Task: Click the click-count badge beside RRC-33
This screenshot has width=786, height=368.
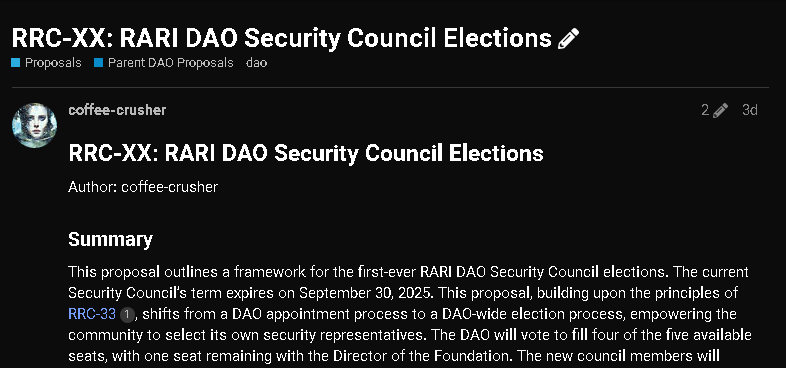Action: point(127,315)
